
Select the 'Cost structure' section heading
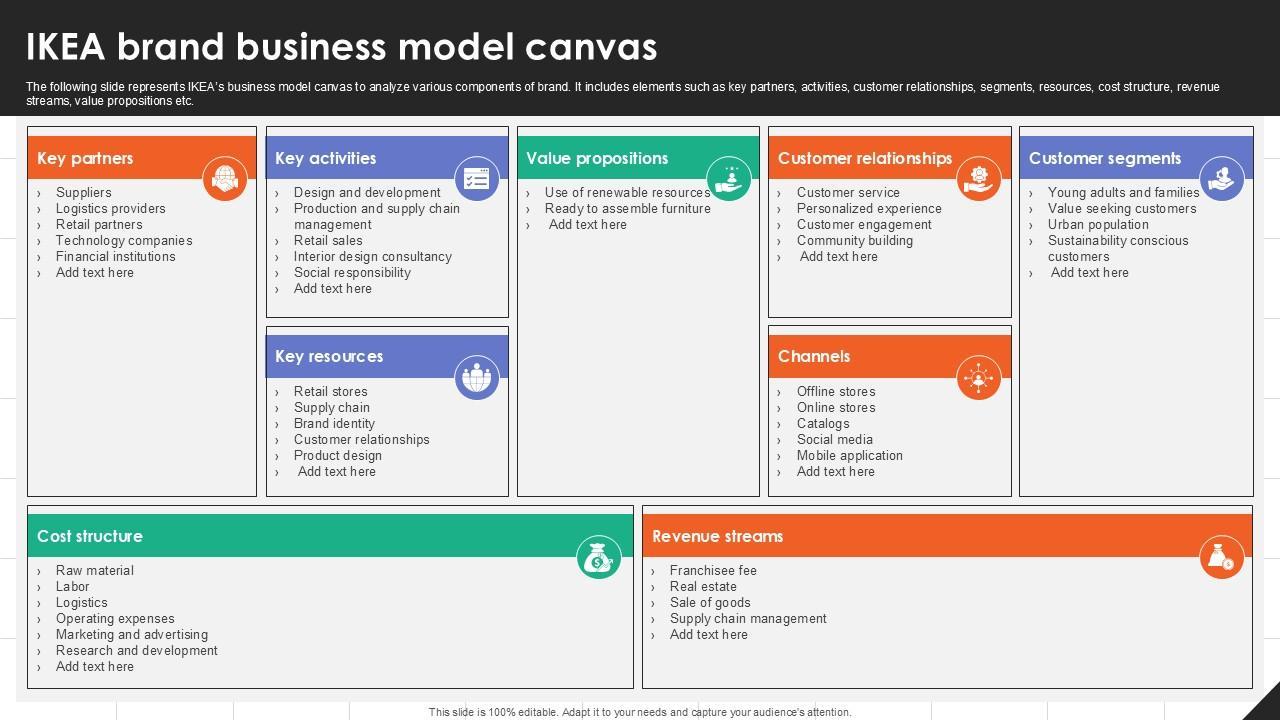(90, 536)
